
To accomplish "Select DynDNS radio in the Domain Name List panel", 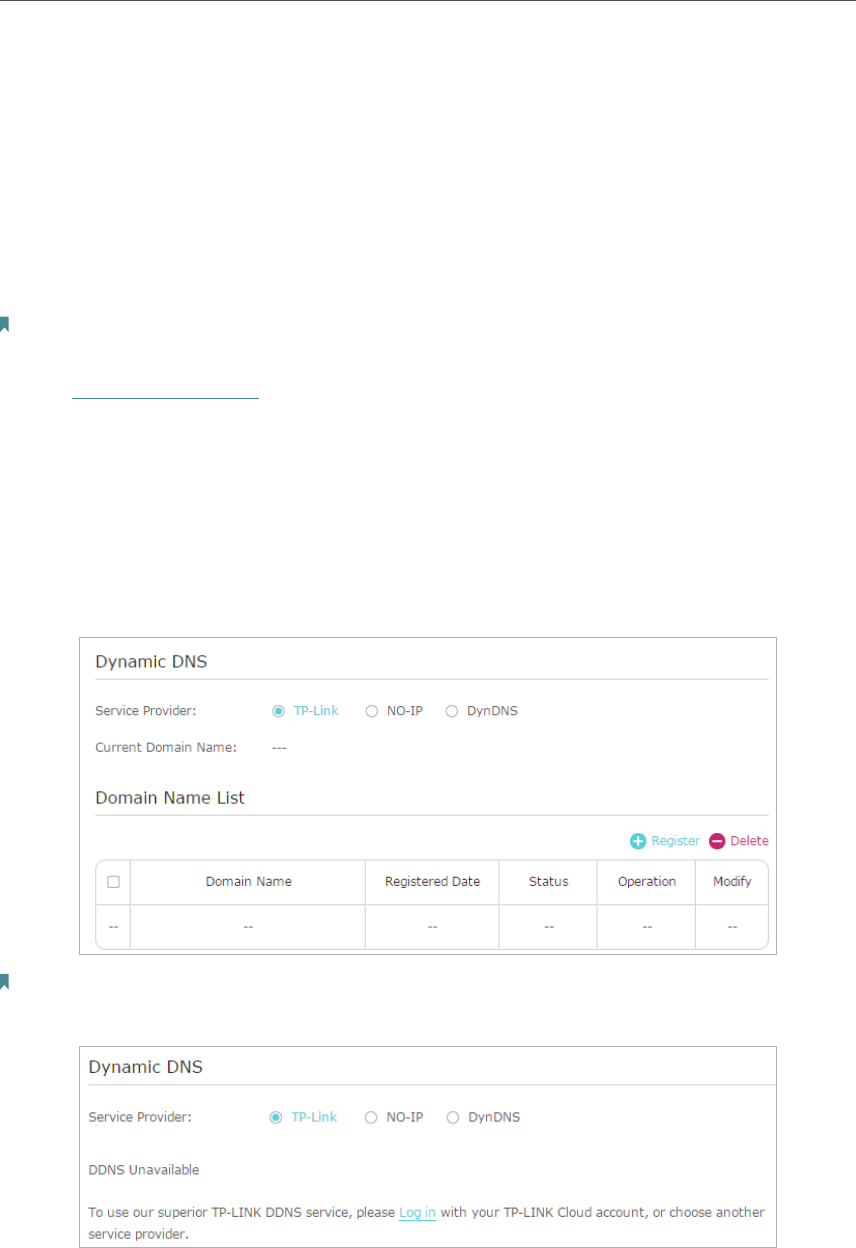I will 451,711.
